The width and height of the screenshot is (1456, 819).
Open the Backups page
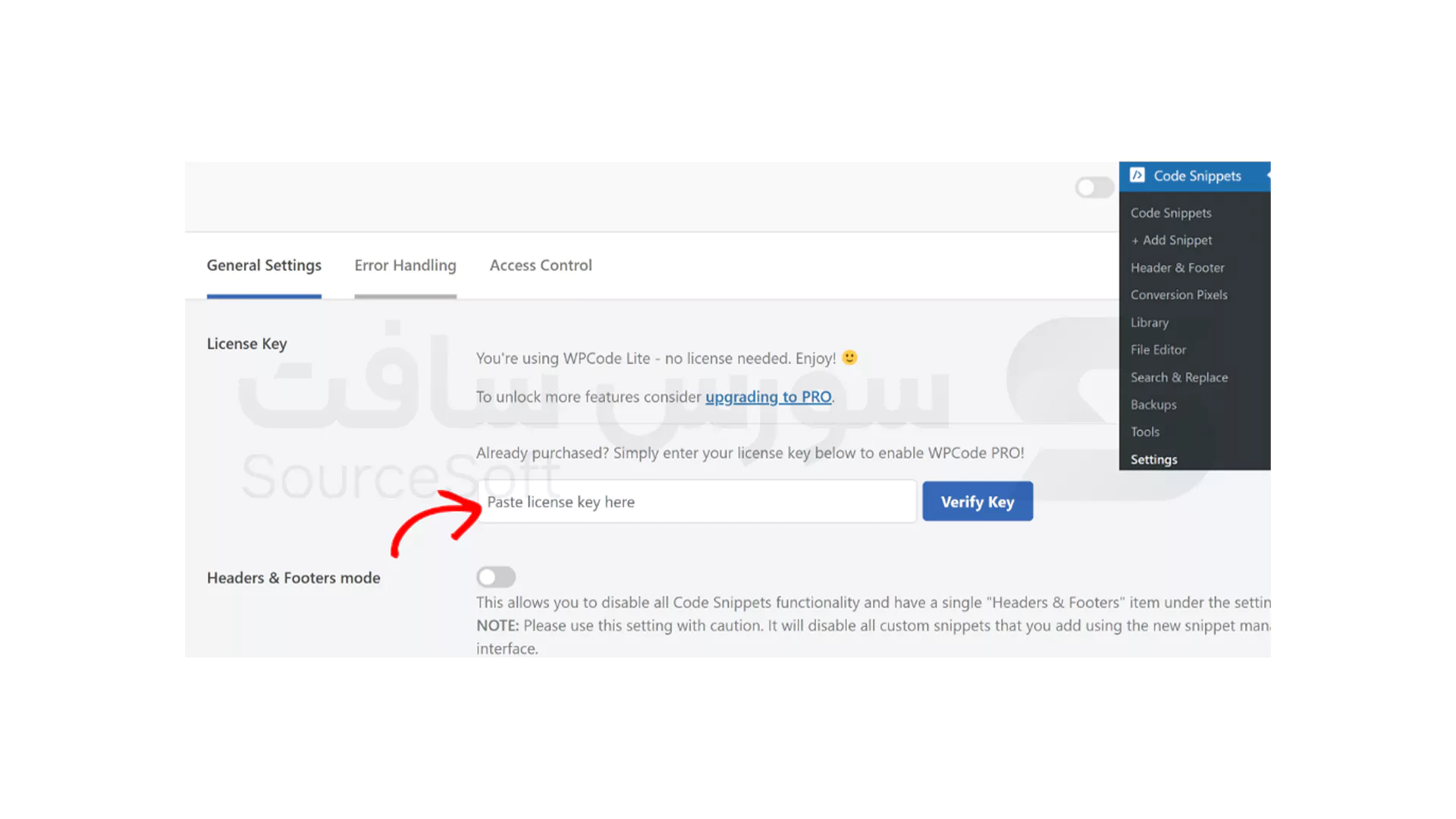1153,404
